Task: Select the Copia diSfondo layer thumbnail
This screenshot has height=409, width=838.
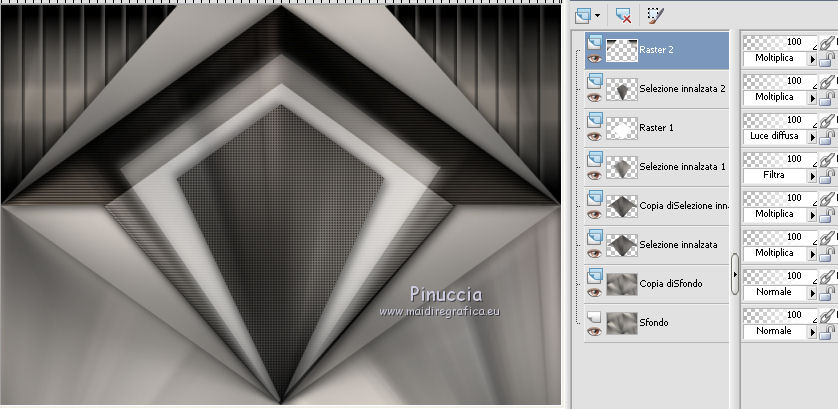Action: click(x=622, y=284)
